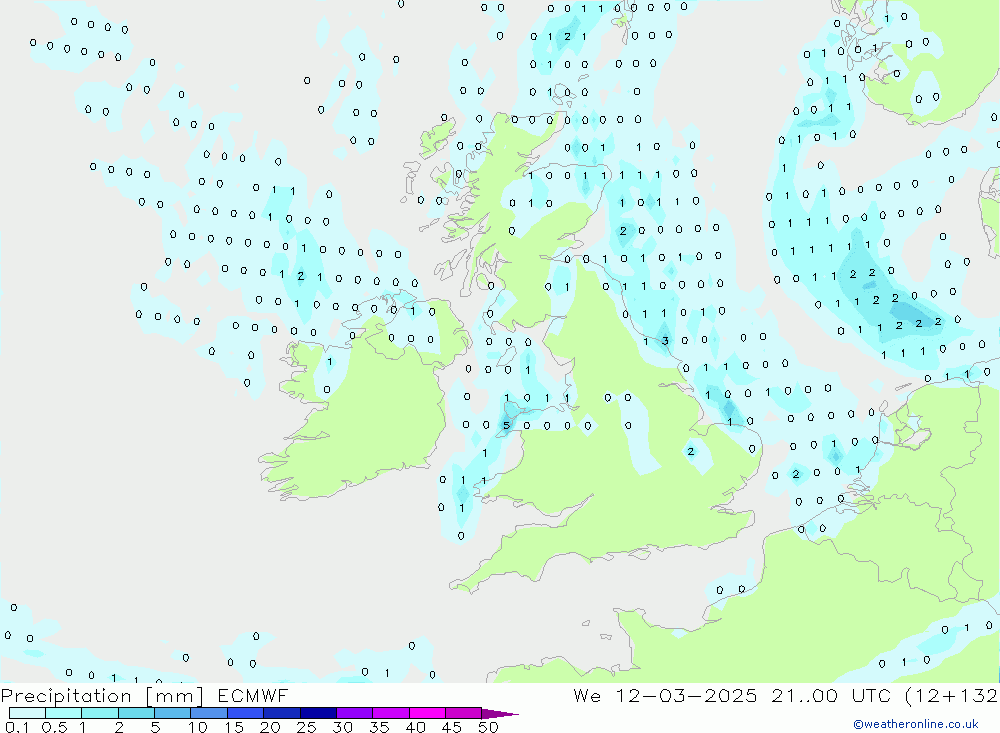
Task: Click the "0.1" legend scale label
Action: click(17, 727)
